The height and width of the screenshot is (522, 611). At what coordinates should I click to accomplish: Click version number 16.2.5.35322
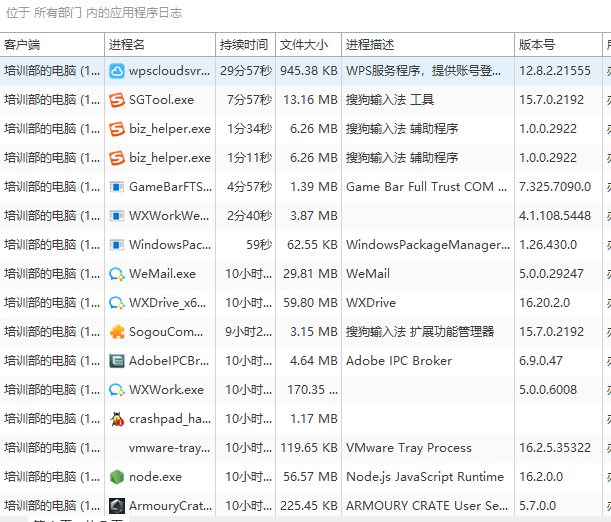(555, 448)
